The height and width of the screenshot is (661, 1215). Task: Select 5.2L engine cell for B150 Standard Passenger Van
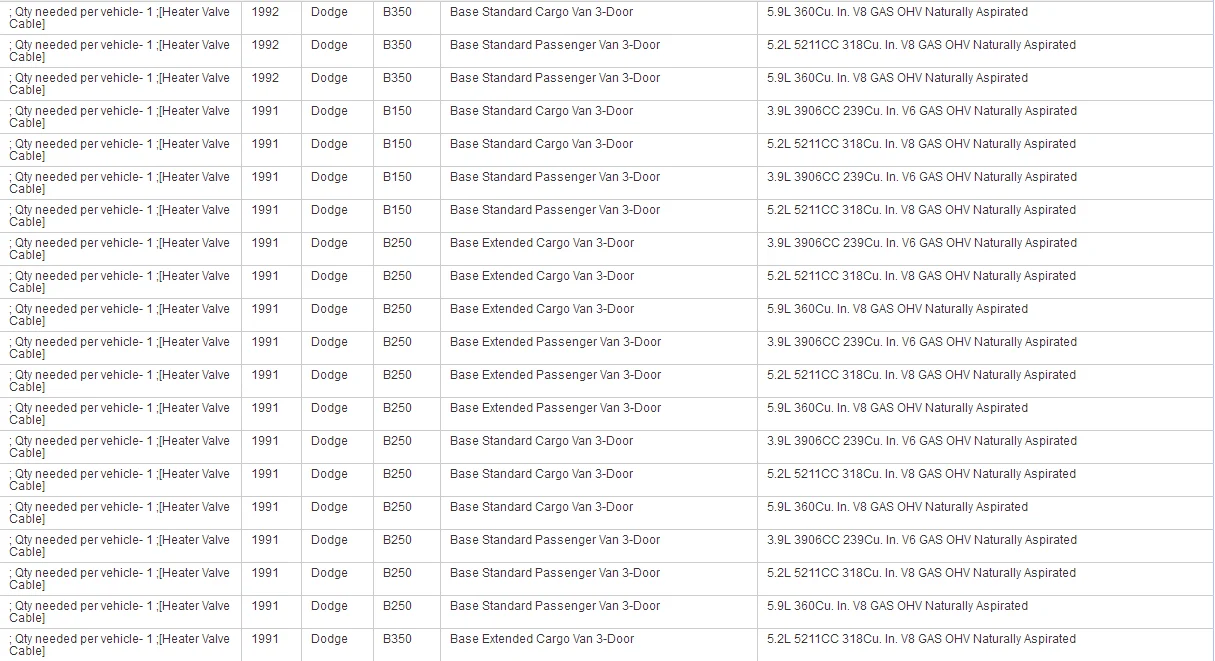pyautogui.click(x=985, y=216)
